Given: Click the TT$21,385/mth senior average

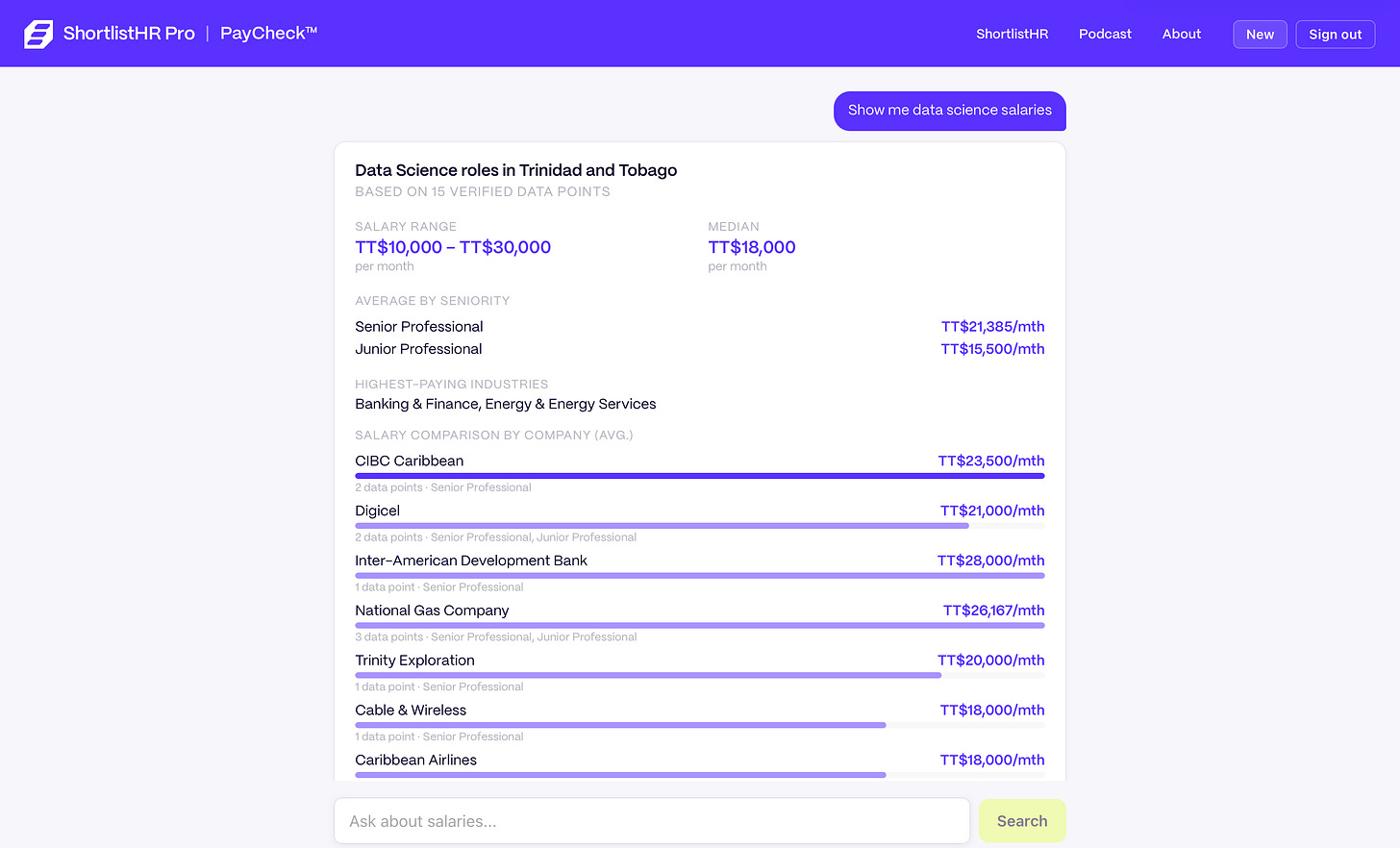Looking at the screenshot, I should pyautogui.click(x=992, y=327).
